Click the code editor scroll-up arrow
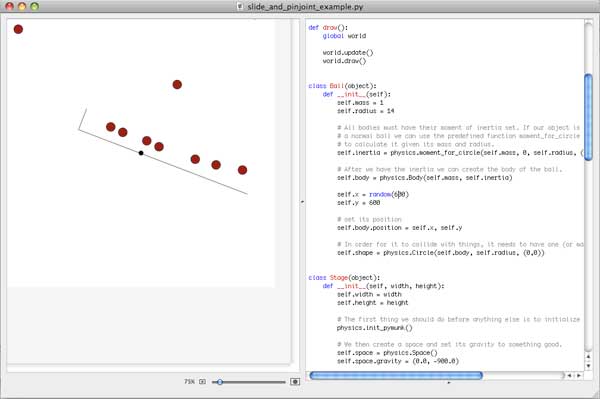The height and width of the screenshot is (399, 600). [589, 357]
